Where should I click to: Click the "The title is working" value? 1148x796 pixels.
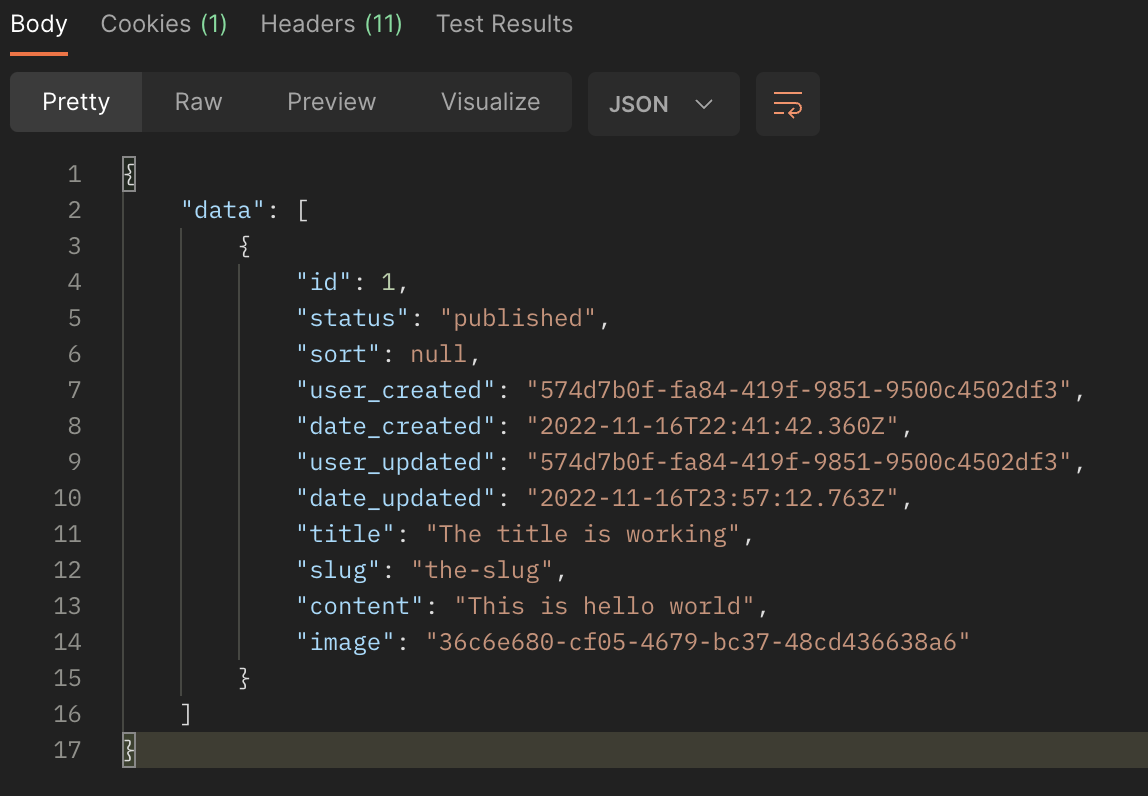[583, 534]
